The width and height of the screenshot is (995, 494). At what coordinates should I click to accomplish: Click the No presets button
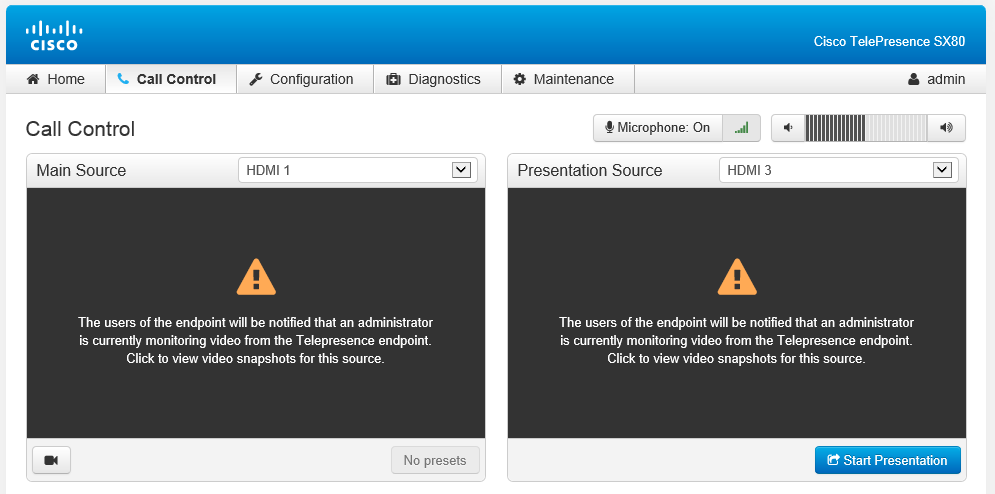click(434, 460)
